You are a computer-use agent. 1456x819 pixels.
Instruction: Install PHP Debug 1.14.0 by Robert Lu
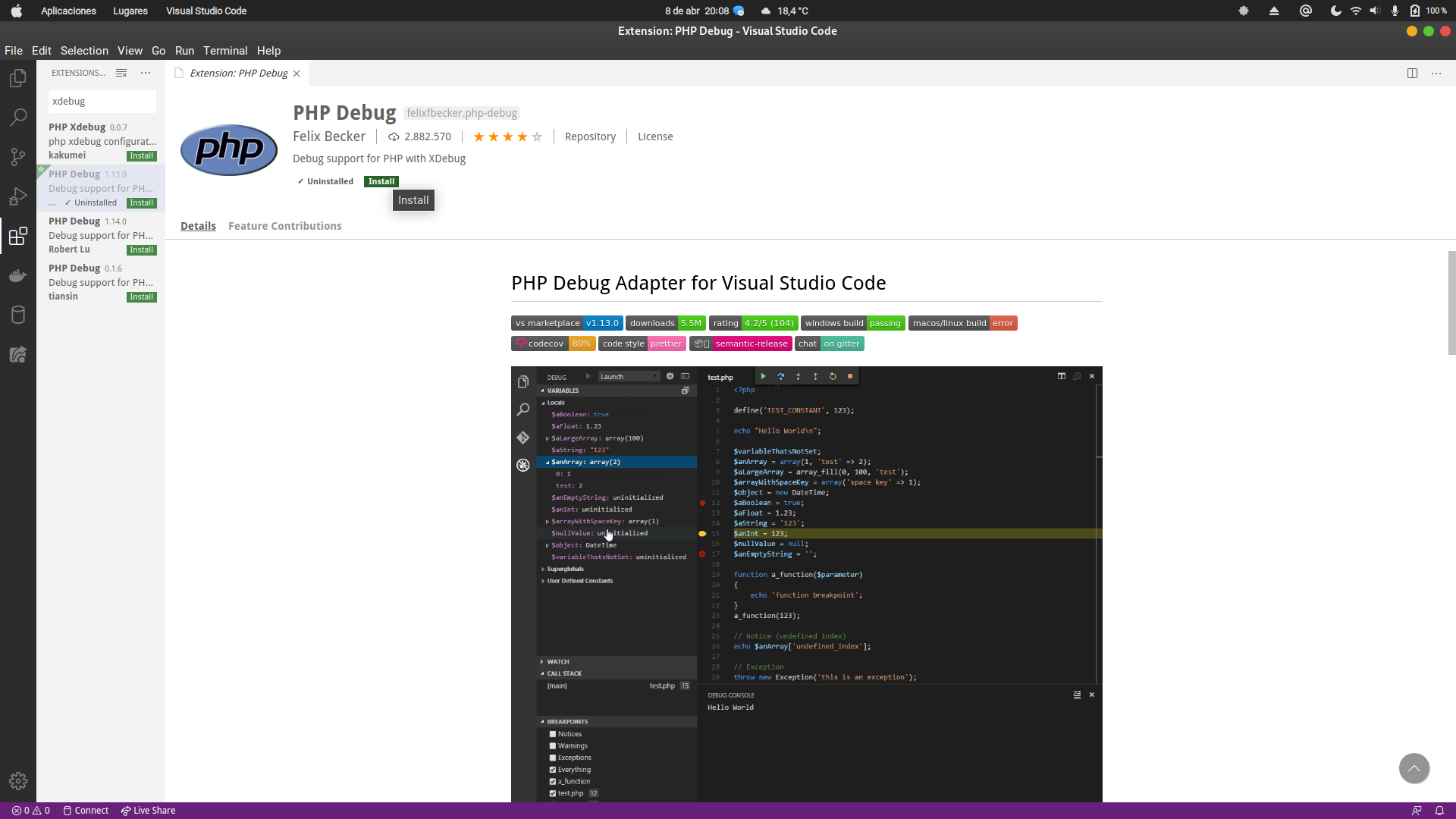pyautogui.click(x=142, y=250)
